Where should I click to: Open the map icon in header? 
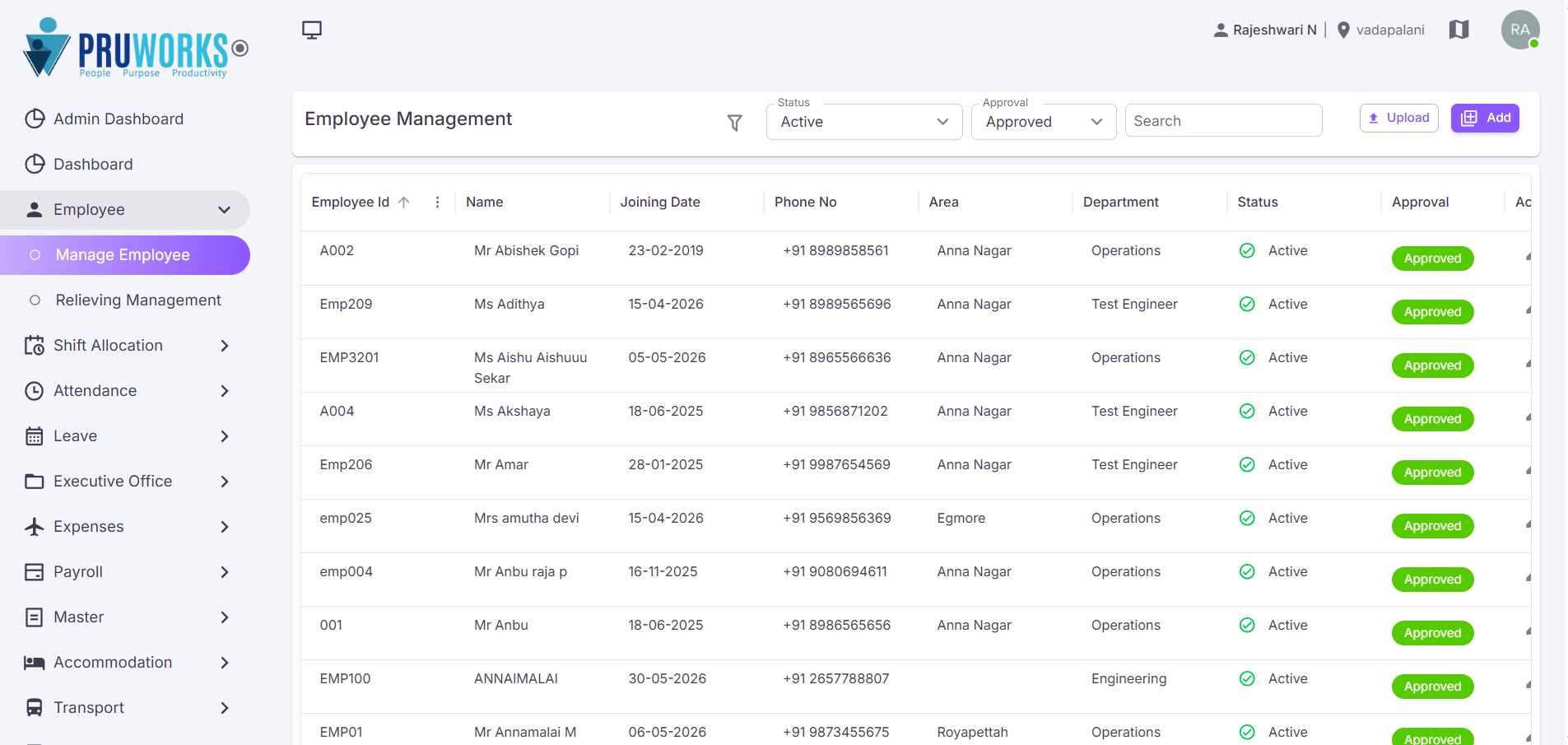point(1459,30)
